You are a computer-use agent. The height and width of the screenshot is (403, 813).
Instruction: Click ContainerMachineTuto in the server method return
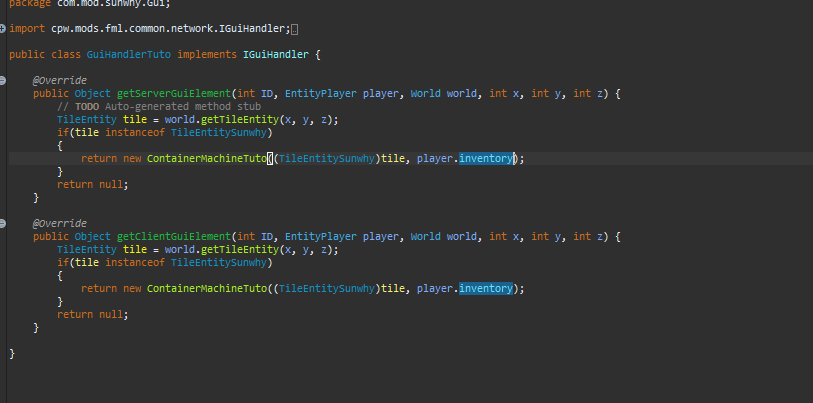(x=207, y=158)
